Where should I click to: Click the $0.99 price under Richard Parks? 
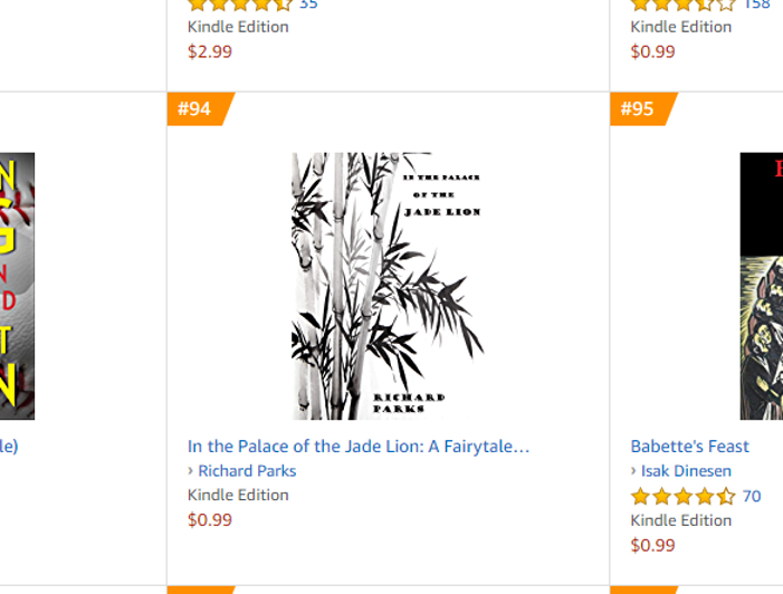(x=210, y=520)
